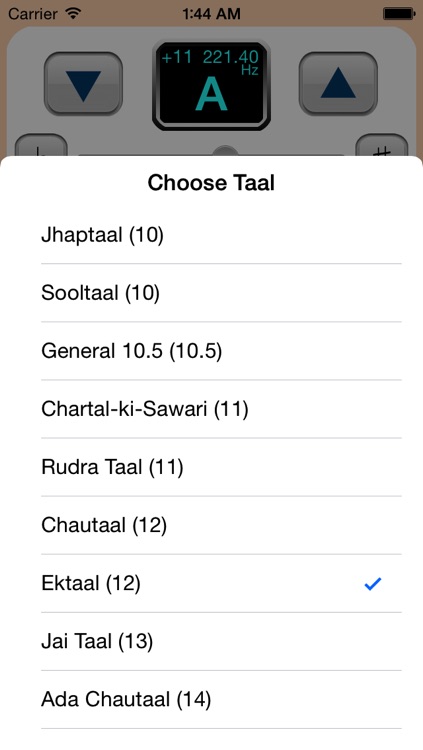The height and width of the screenshot is (750, 423).
Task: Tap the down arrow pitch button
Action: click(83, 84)
